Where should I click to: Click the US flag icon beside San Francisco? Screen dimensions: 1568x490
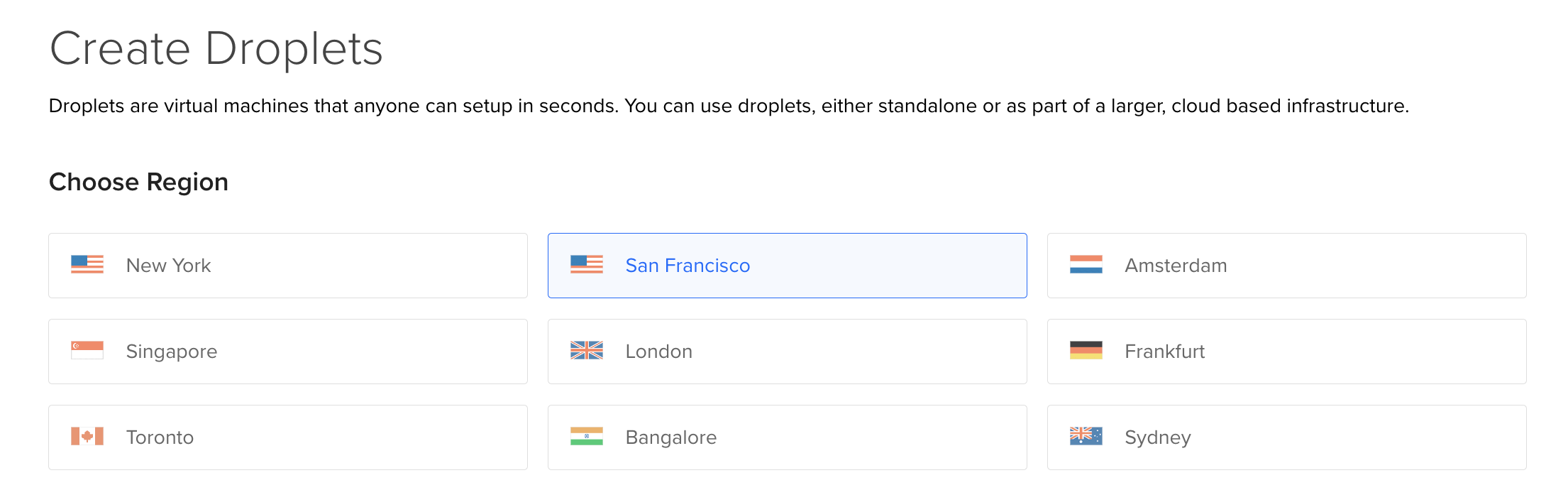tap(587, 265)
